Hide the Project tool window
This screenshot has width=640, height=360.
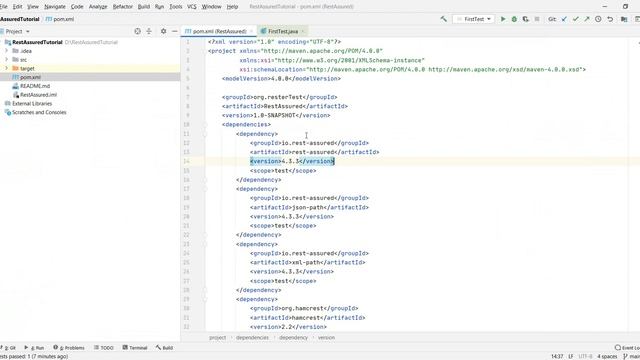click(x=175, y=31)
